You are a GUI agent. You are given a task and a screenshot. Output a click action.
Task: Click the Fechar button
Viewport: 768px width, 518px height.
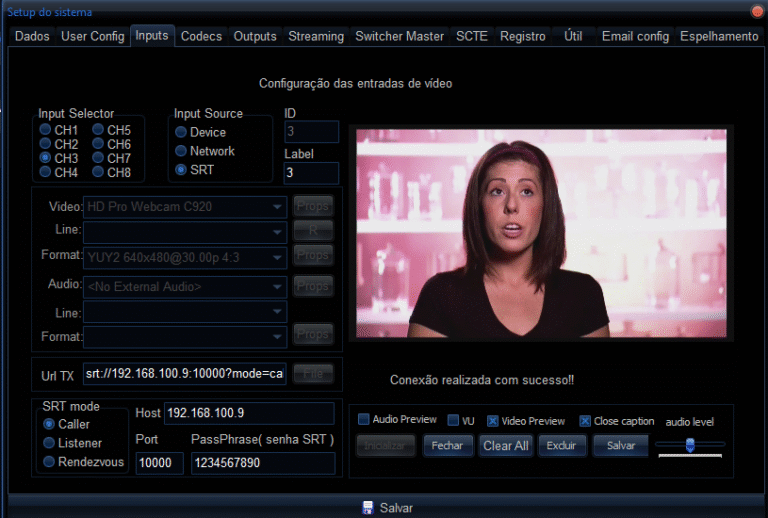[x=447, y=446]
